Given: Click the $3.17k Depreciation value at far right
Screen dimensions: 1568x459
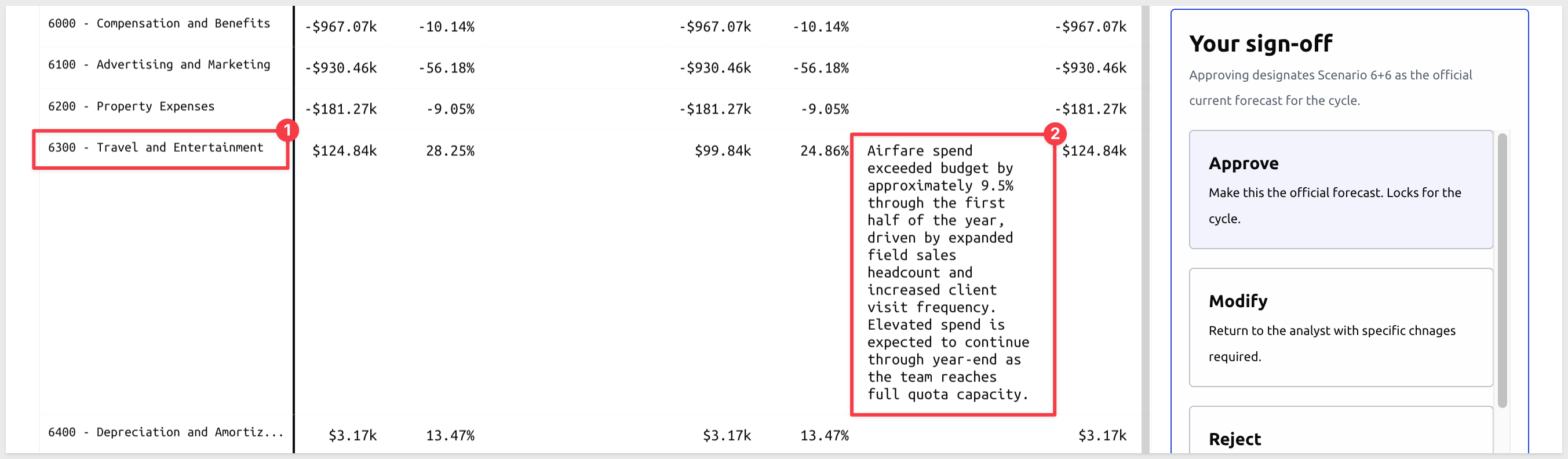Looking at the screenshot, I should (1102, 436).
